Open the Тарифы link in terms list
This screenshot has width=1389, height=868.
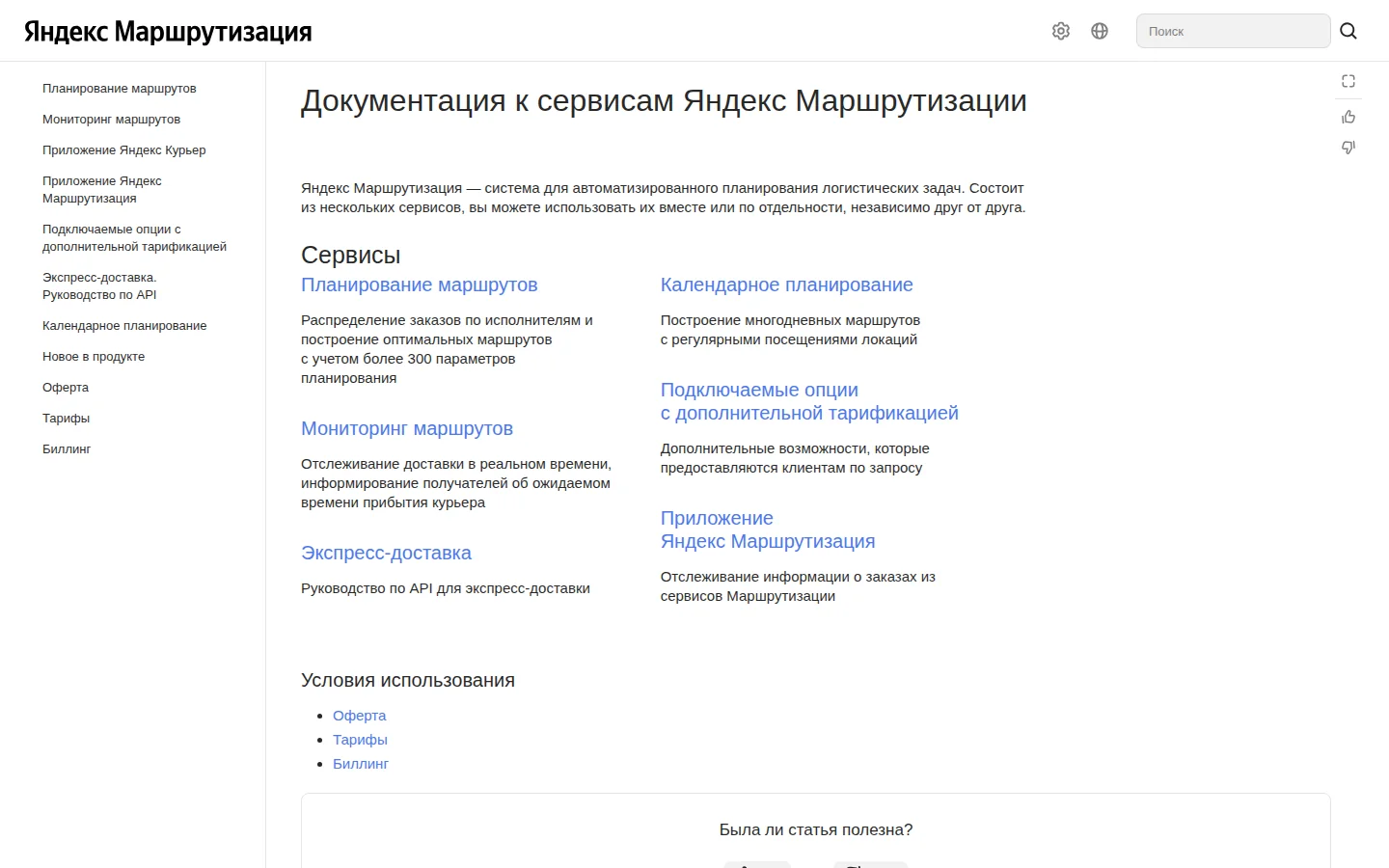tap(360, 740)
